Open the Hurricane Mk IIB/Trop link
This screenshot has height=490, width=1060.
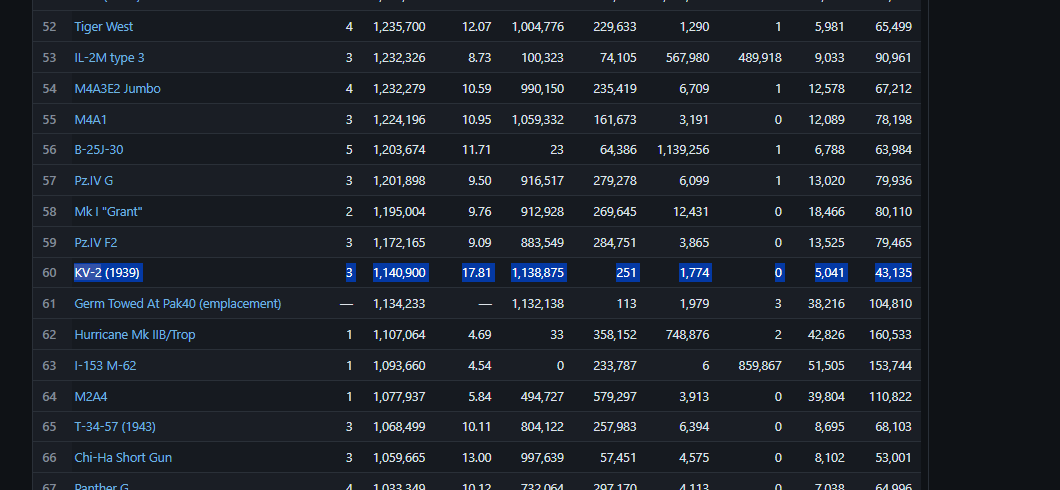(135, 335)
